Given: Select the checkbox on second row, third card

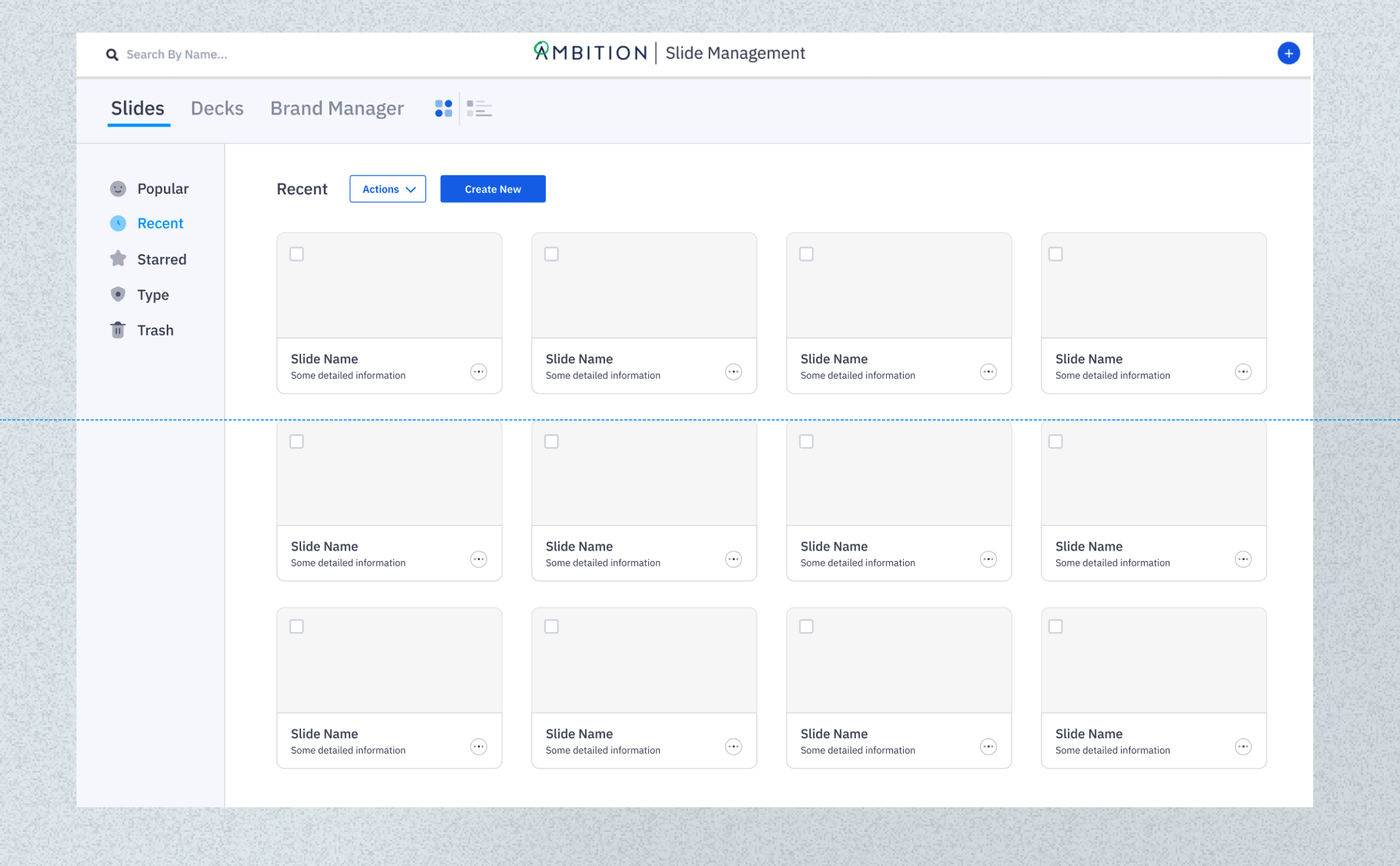Looking at the screenshot, I should coord(806,442).
